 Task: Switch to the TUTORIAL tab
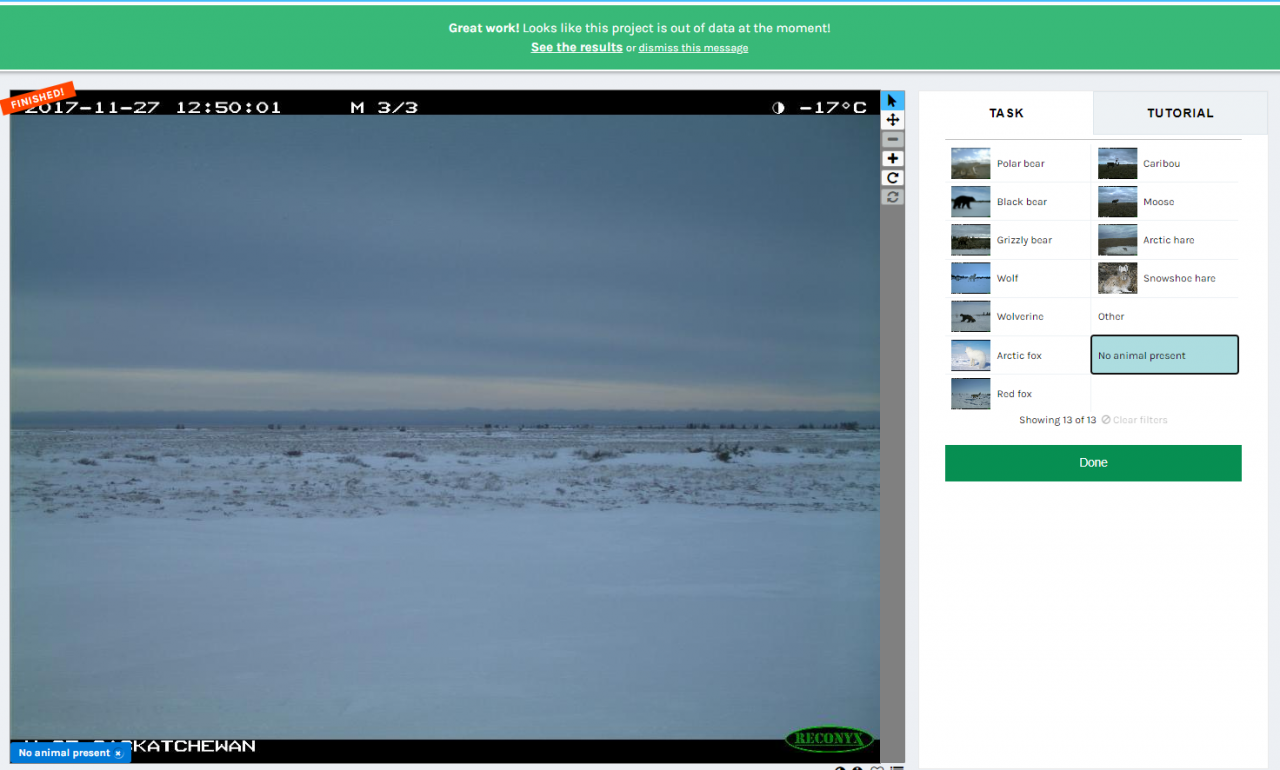pos(1180,113)
